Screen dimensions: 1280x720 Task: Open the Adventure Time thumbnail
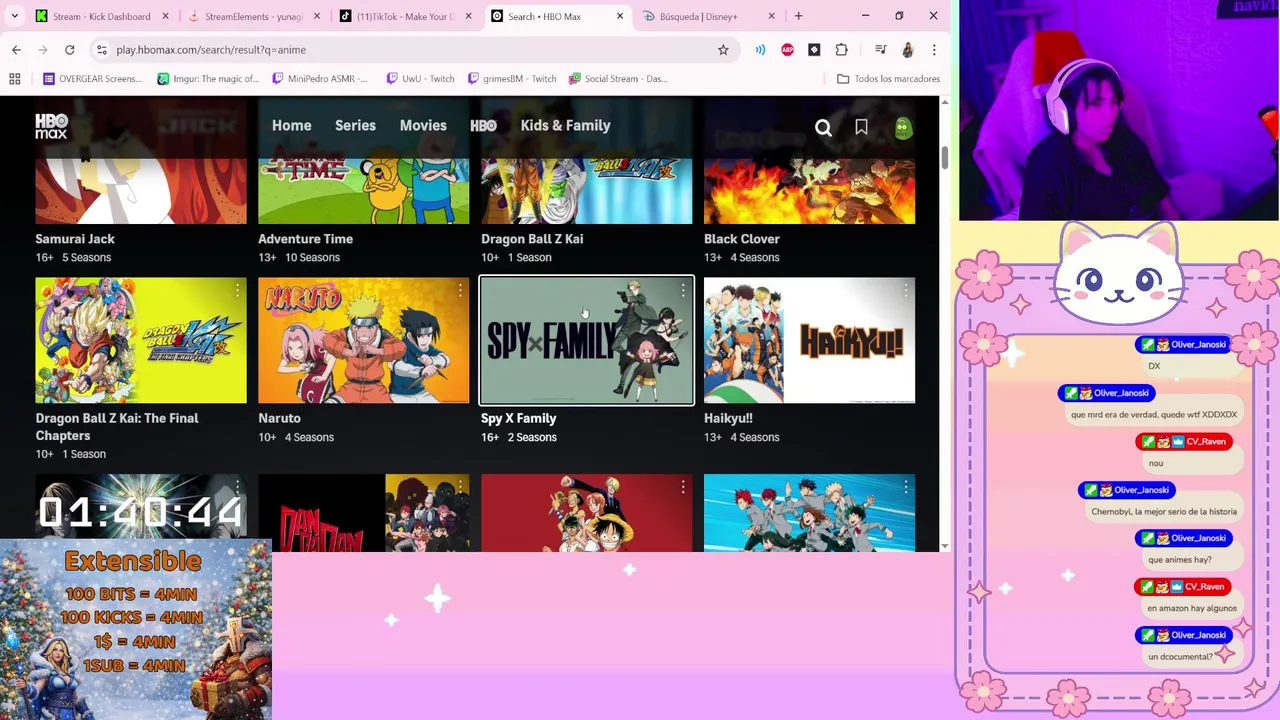pos(364,191)
